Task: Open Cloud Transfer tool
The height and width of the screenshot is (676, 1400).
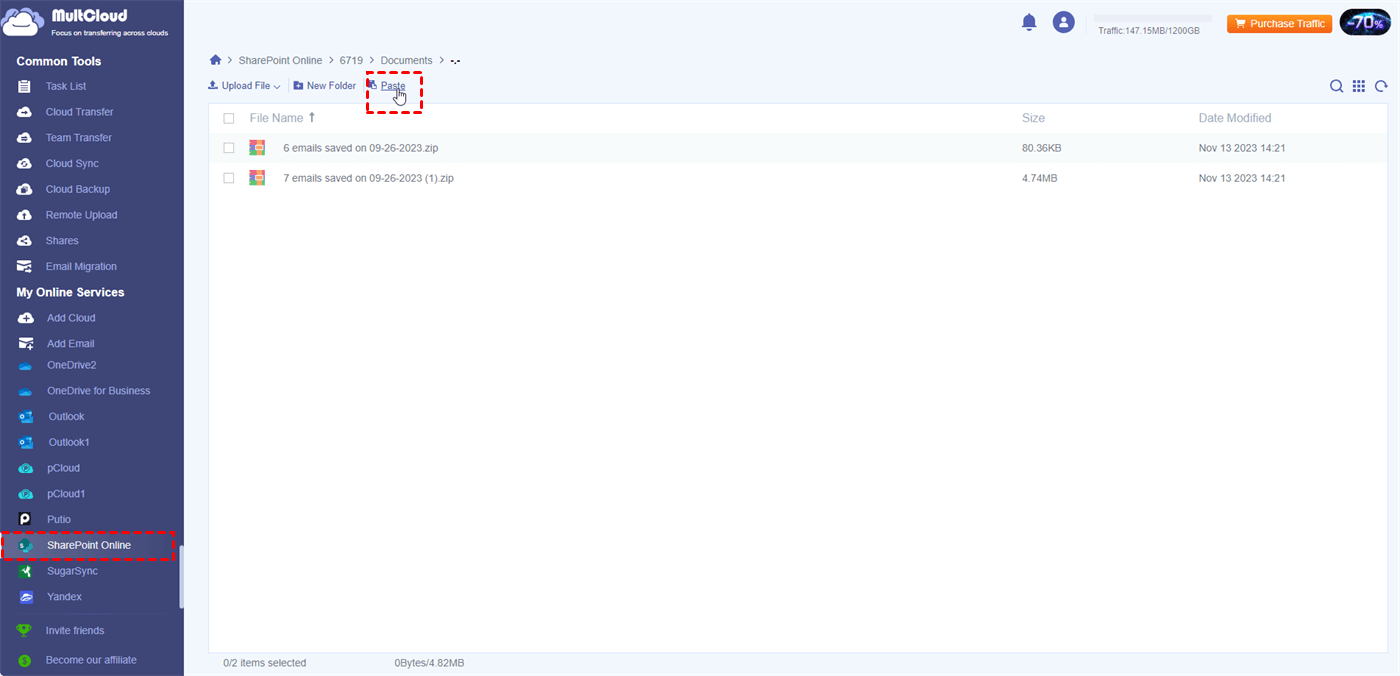Action: (x=79, y=112)
